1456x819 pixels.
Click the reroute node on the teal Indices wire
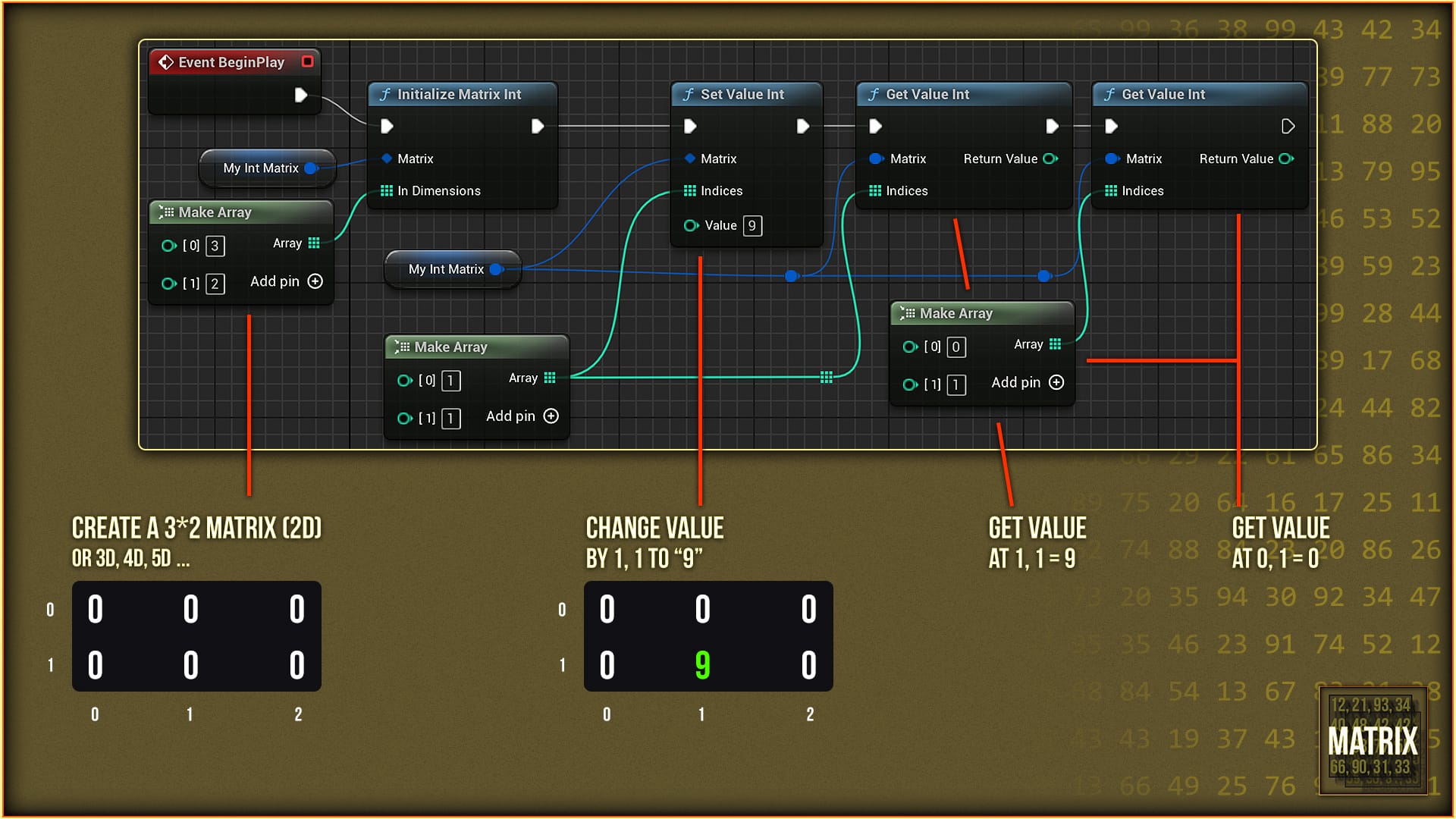(x=827, y=377)
